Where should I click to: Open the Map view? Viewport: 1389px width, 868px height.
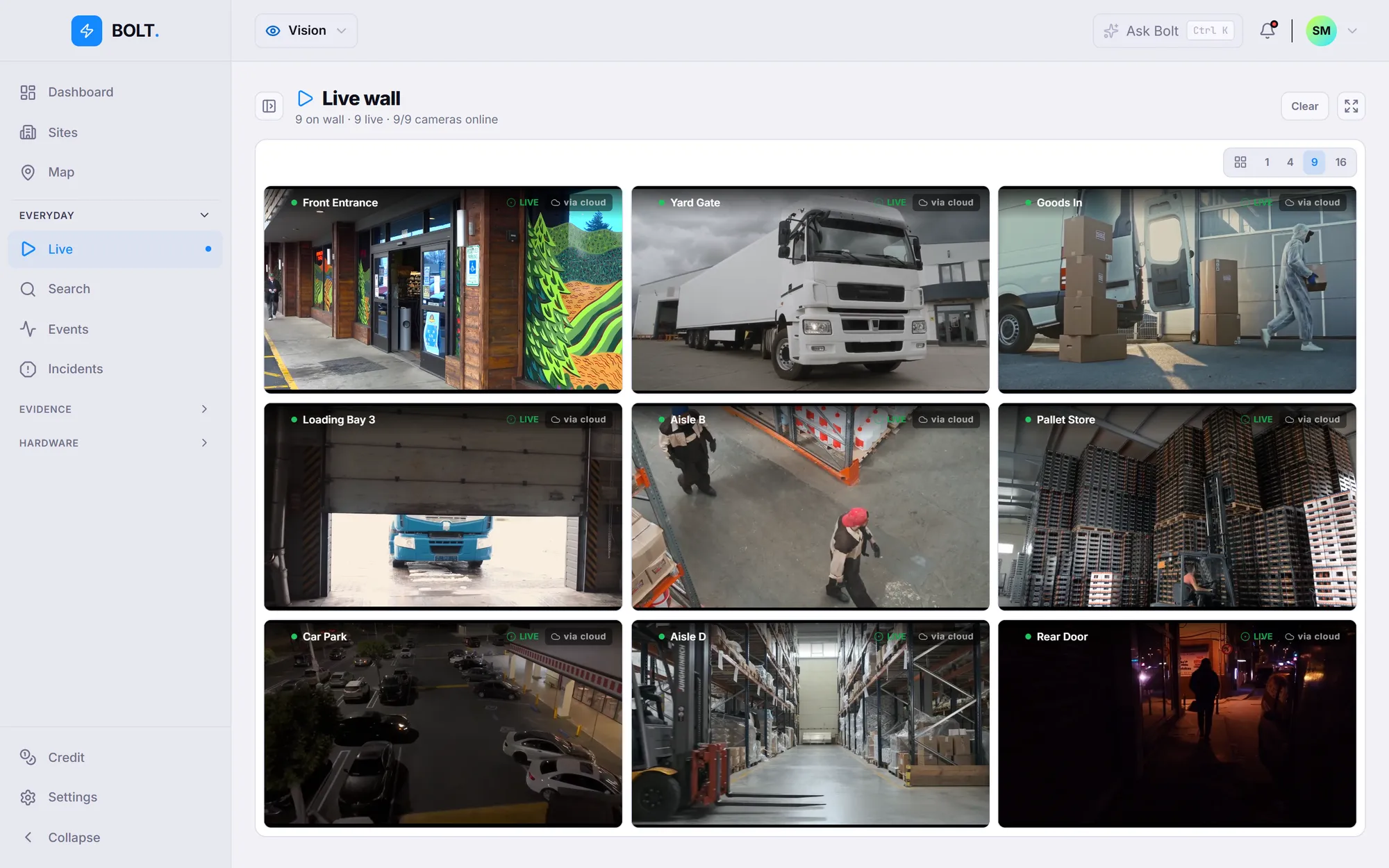point(115,172)
